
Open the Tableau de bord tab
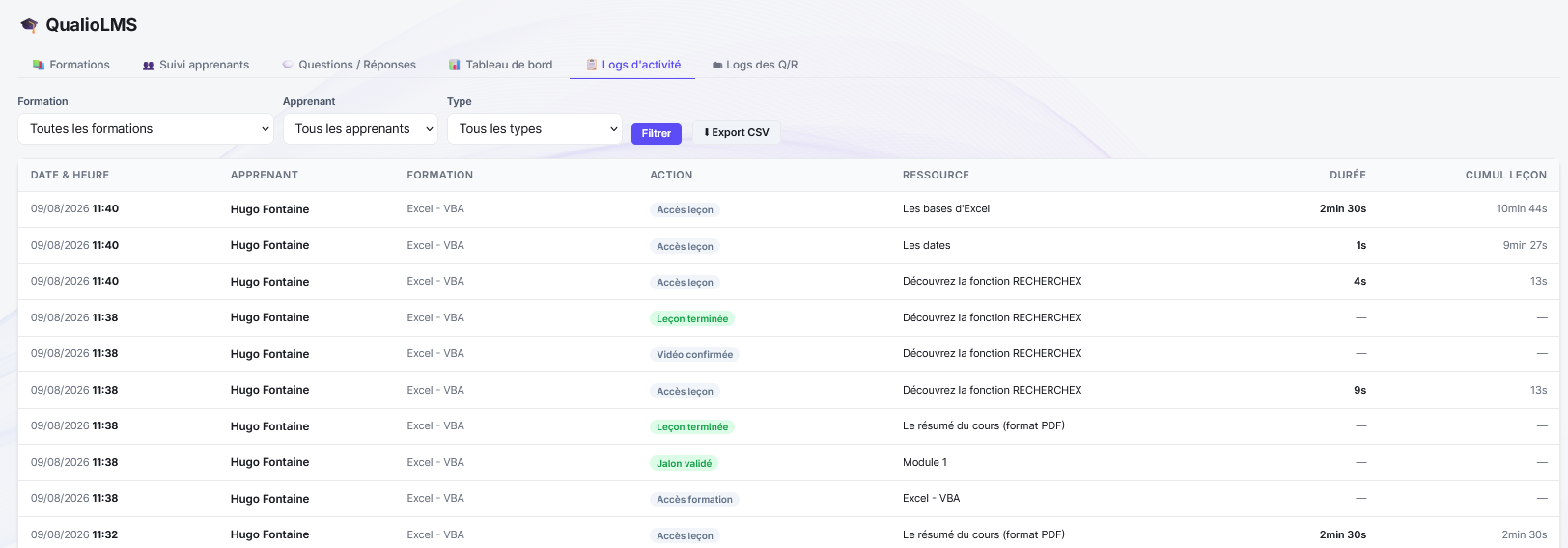click(501, 65)
